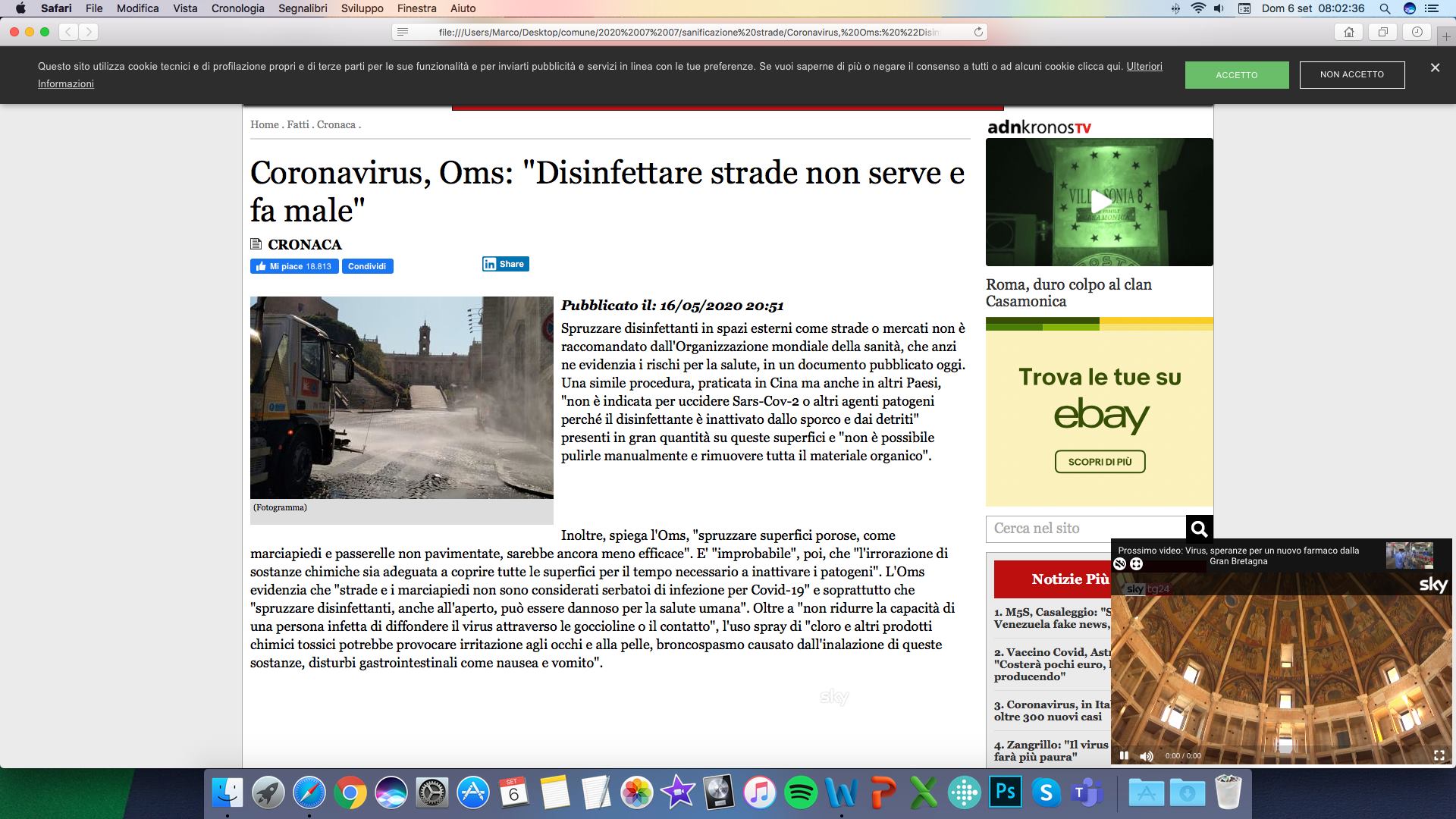
Task: Click the NON ACCETTO button
Action: click(1351, 74)
